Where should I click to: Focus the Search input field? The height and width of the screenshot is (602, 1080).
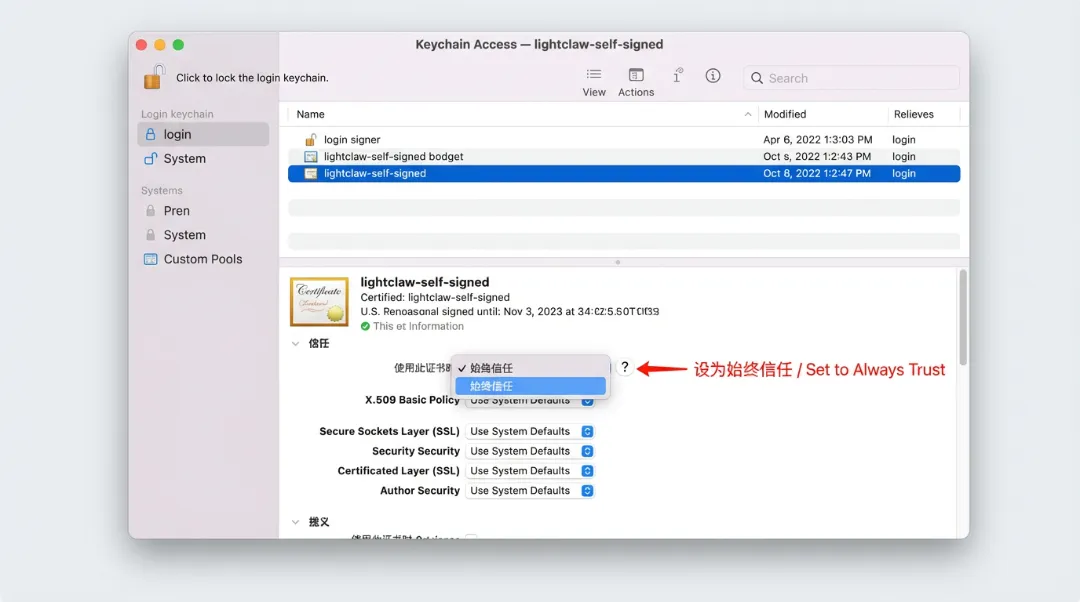851,78
